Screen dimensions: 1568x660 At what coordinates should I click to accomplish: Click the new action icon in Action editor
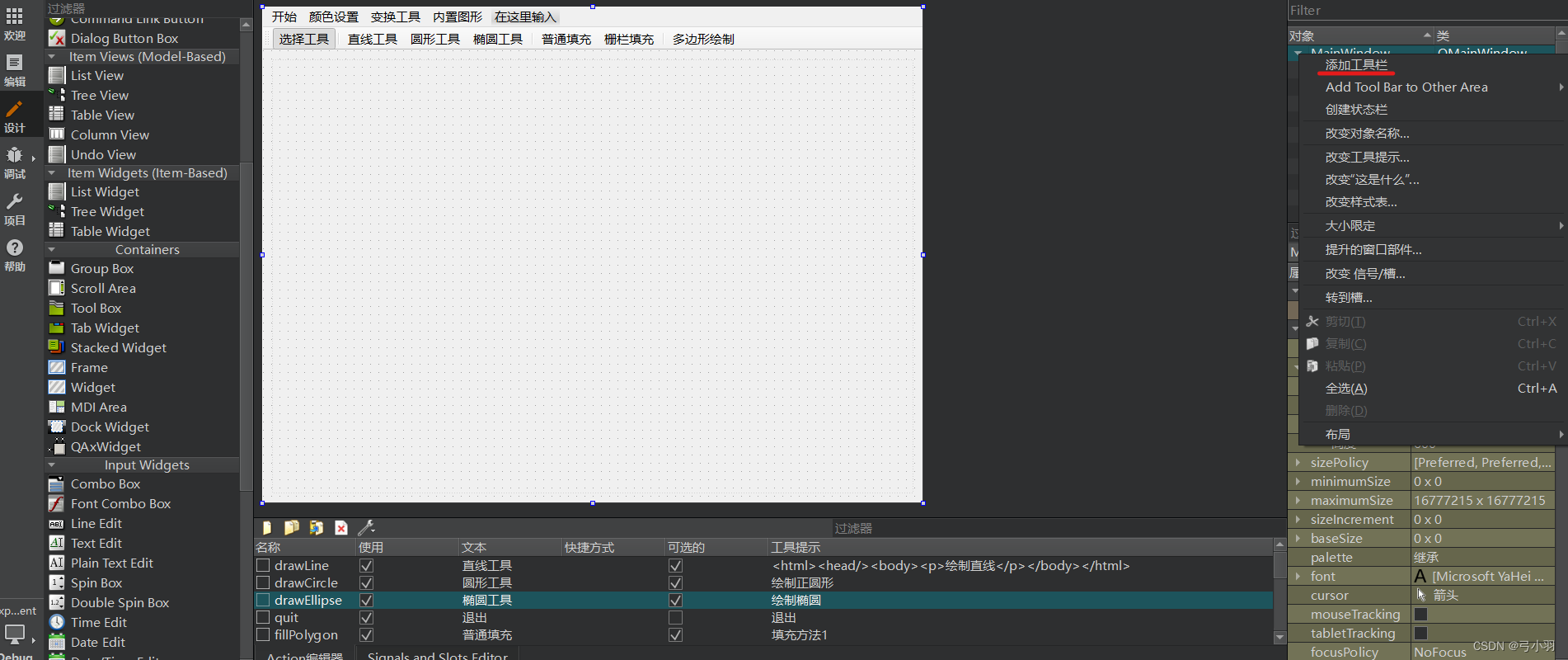[x=267, y=527]
